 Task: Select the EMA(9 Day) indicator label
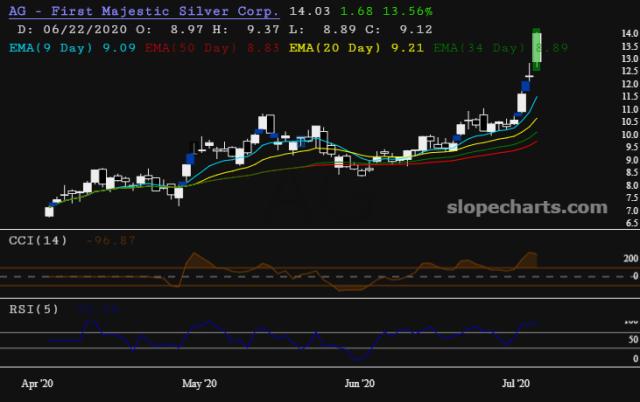tap(51, 48)
